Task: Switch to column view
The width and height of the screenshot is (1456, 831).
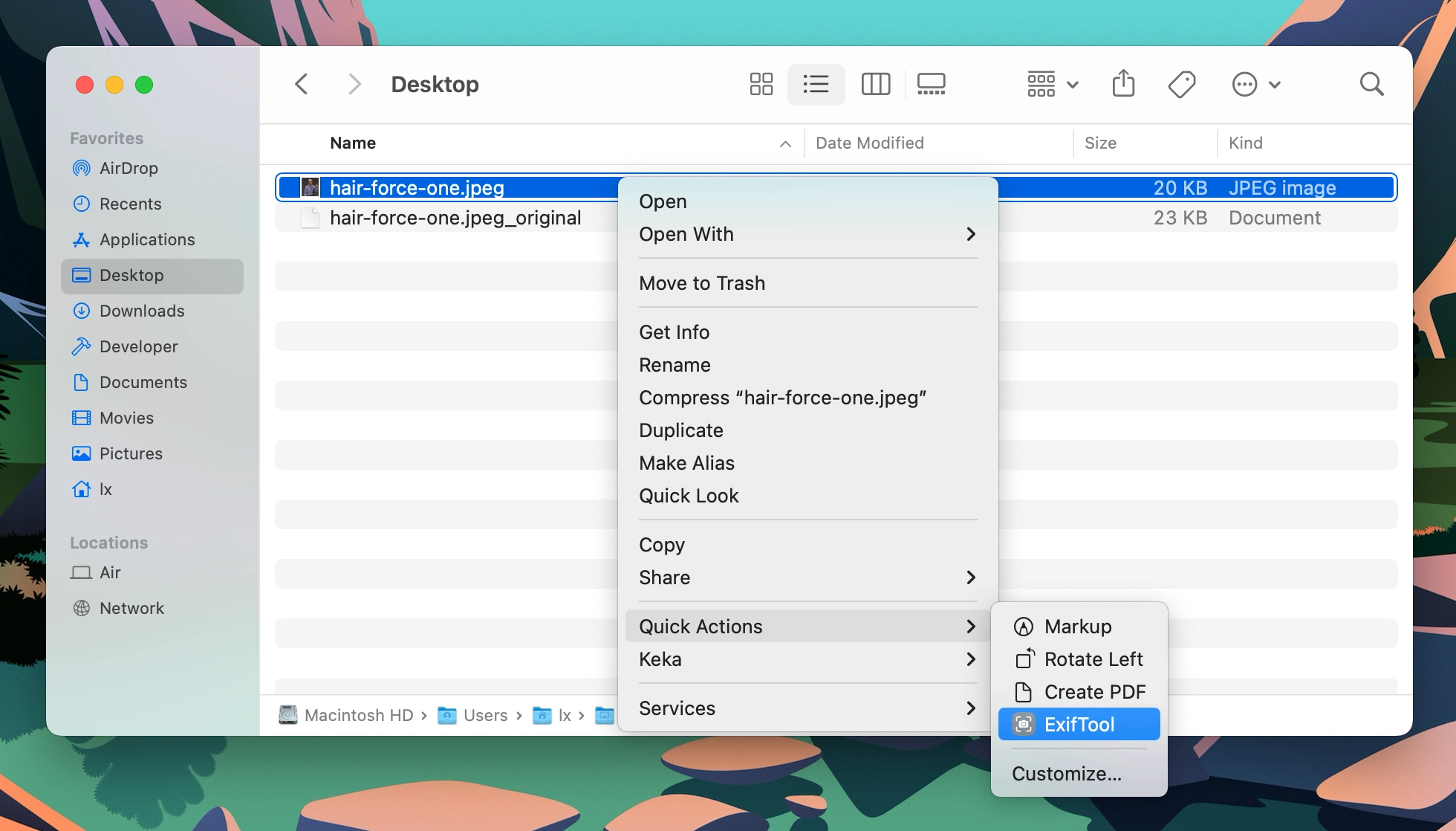Action: (875, 84)
